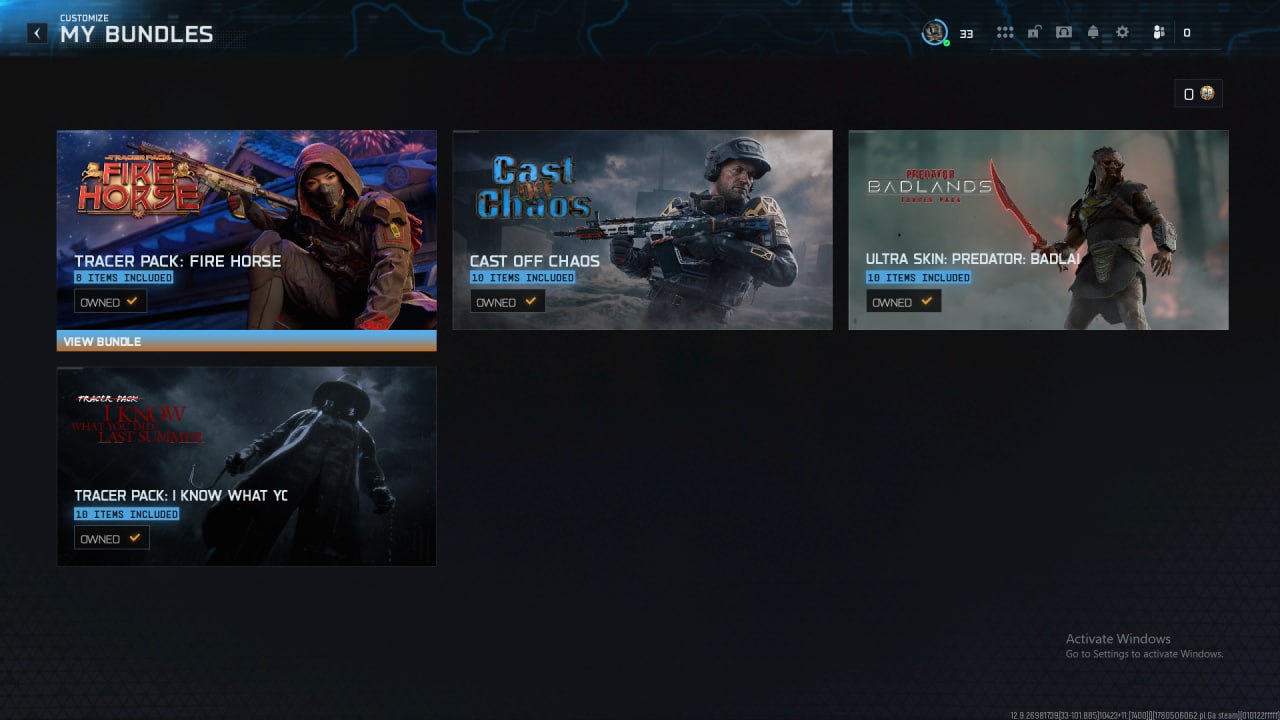Click the Owned badge on Cast Off Chaos
The width and height of the screenshot is (1280, 720).
507,302
